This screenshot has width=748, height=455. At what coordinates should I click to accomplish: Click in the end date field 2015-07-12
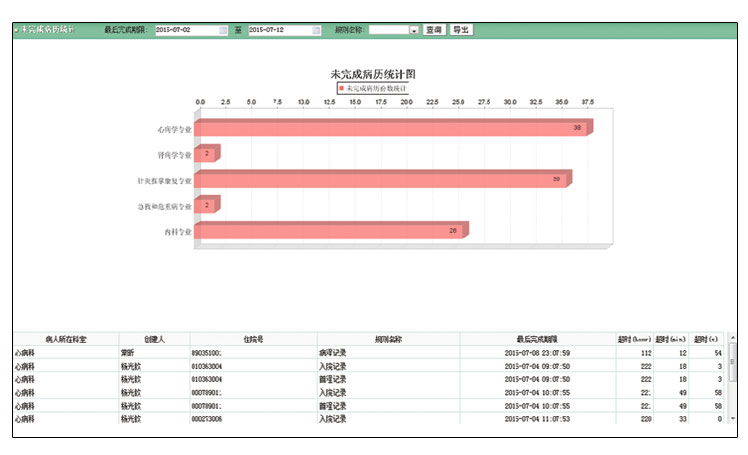tap(278, 30)
